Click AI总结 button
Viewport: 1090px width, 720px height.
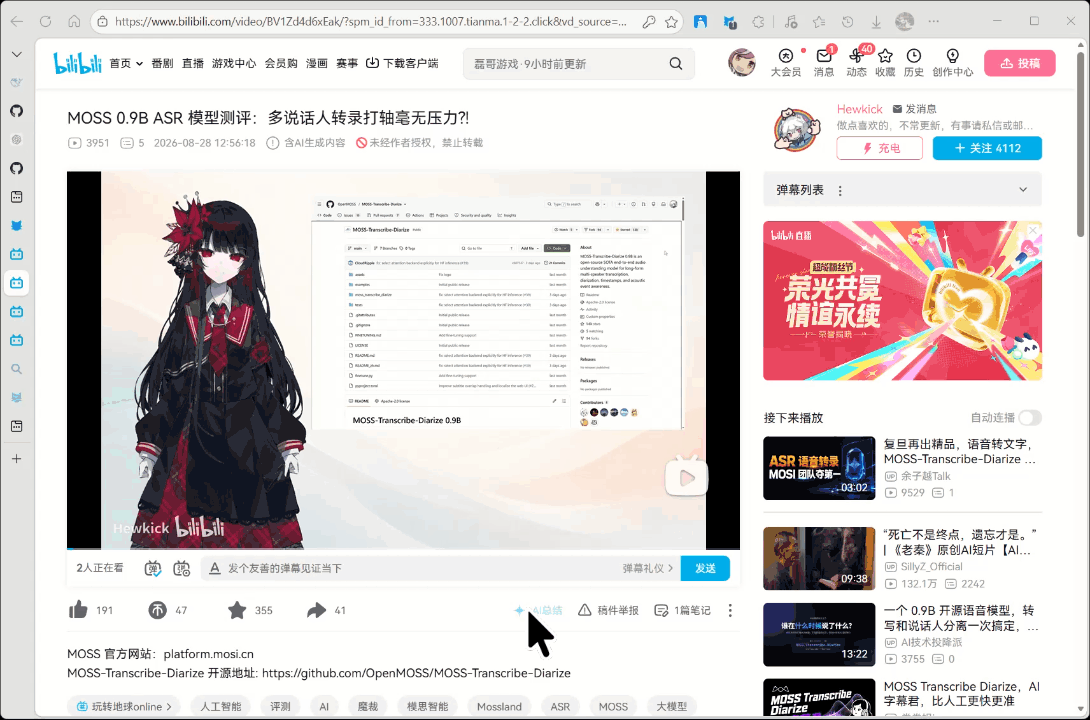click(x=538, y=610)
